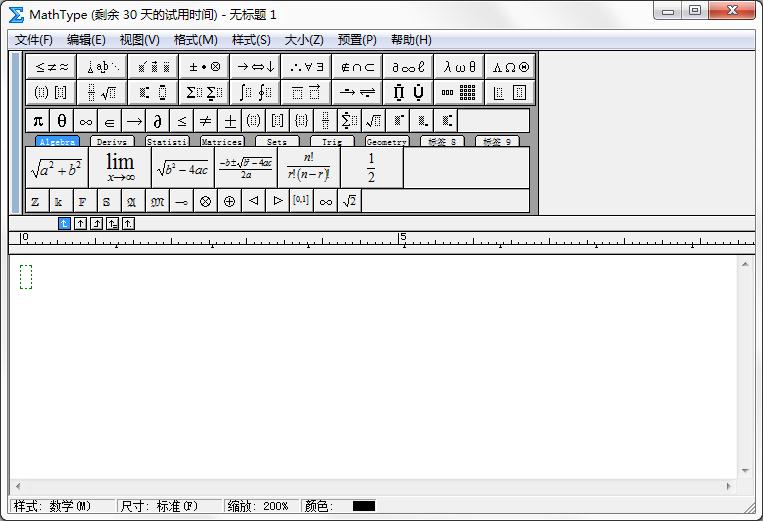
Task: Switch to the Matrices tab
Action: tap(221, 142)
